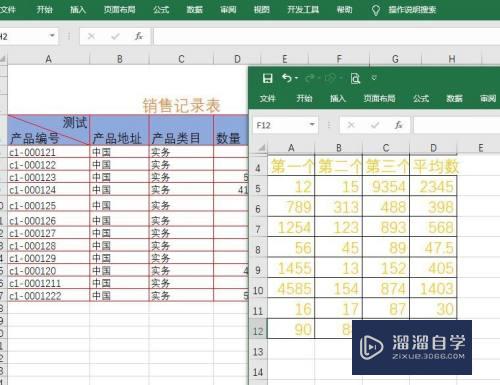Viewport: 500px width, 385px height.
Task: Open 数据 tab in back window
Action: pyautogui.click(x=194, y=9)
